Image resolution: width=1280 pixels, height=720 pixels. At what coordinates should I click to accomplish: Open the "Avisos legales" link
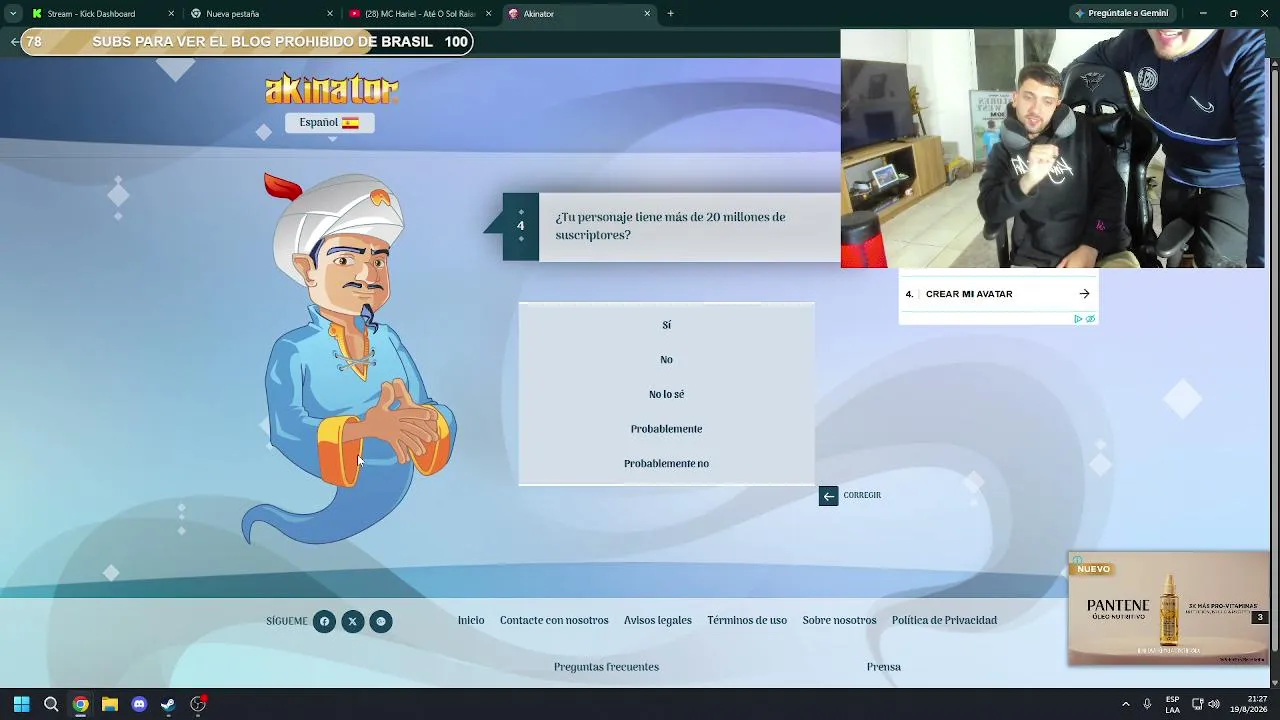point(658,621)
